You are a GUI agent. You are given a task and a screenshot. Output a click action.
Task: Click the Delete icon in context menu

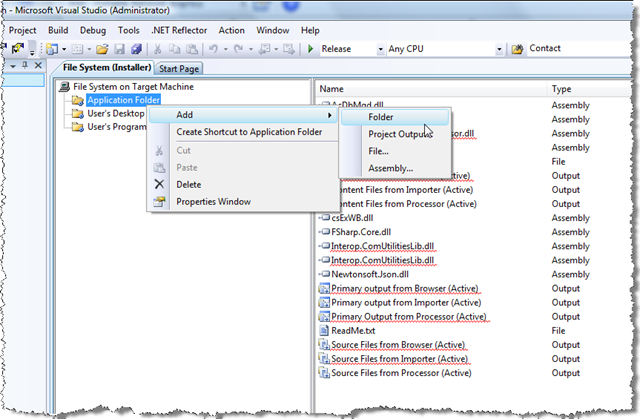click(x=158, y=184)
